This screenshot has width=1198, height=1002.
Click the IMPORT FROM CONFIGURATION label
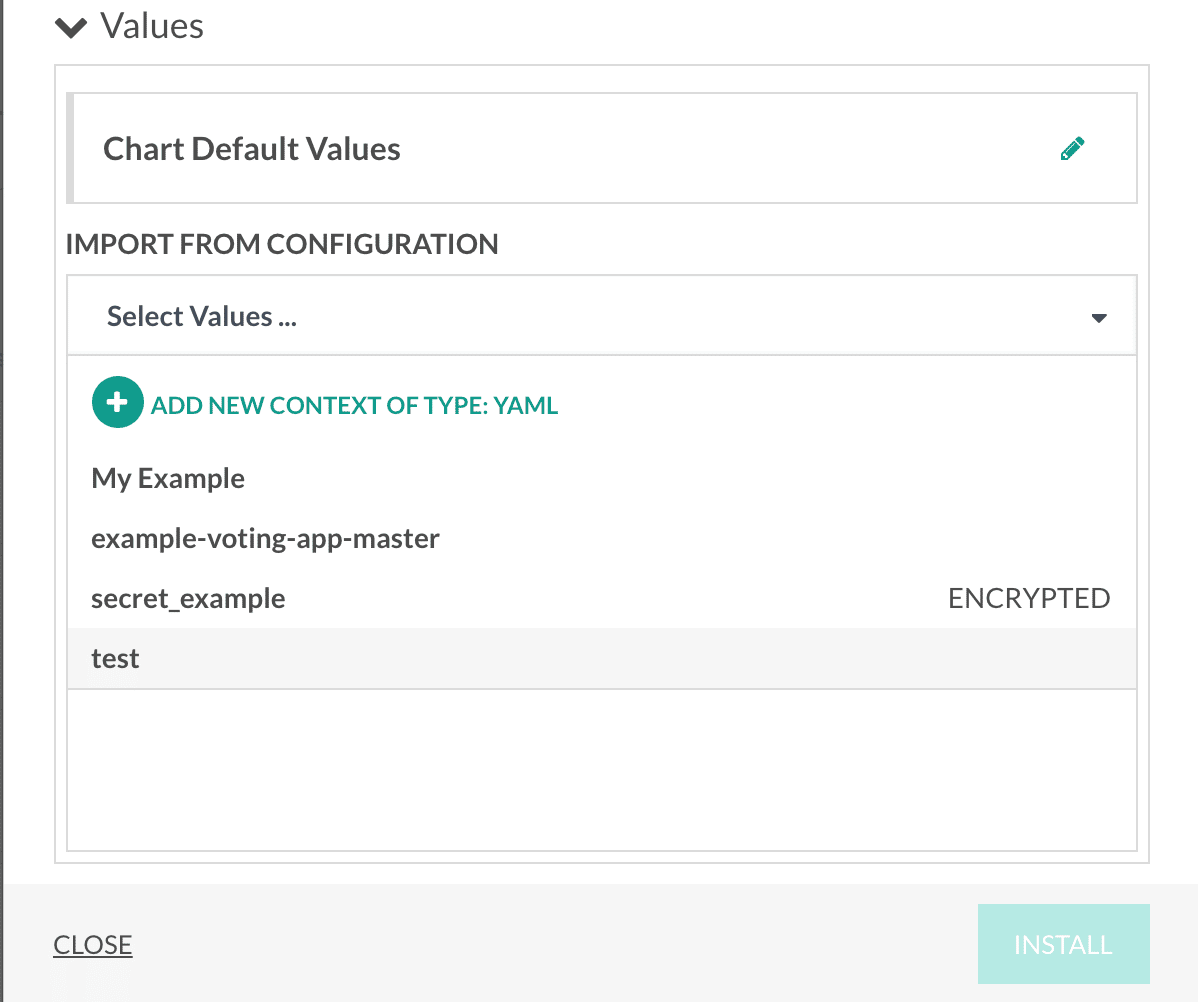click(282, 245)
